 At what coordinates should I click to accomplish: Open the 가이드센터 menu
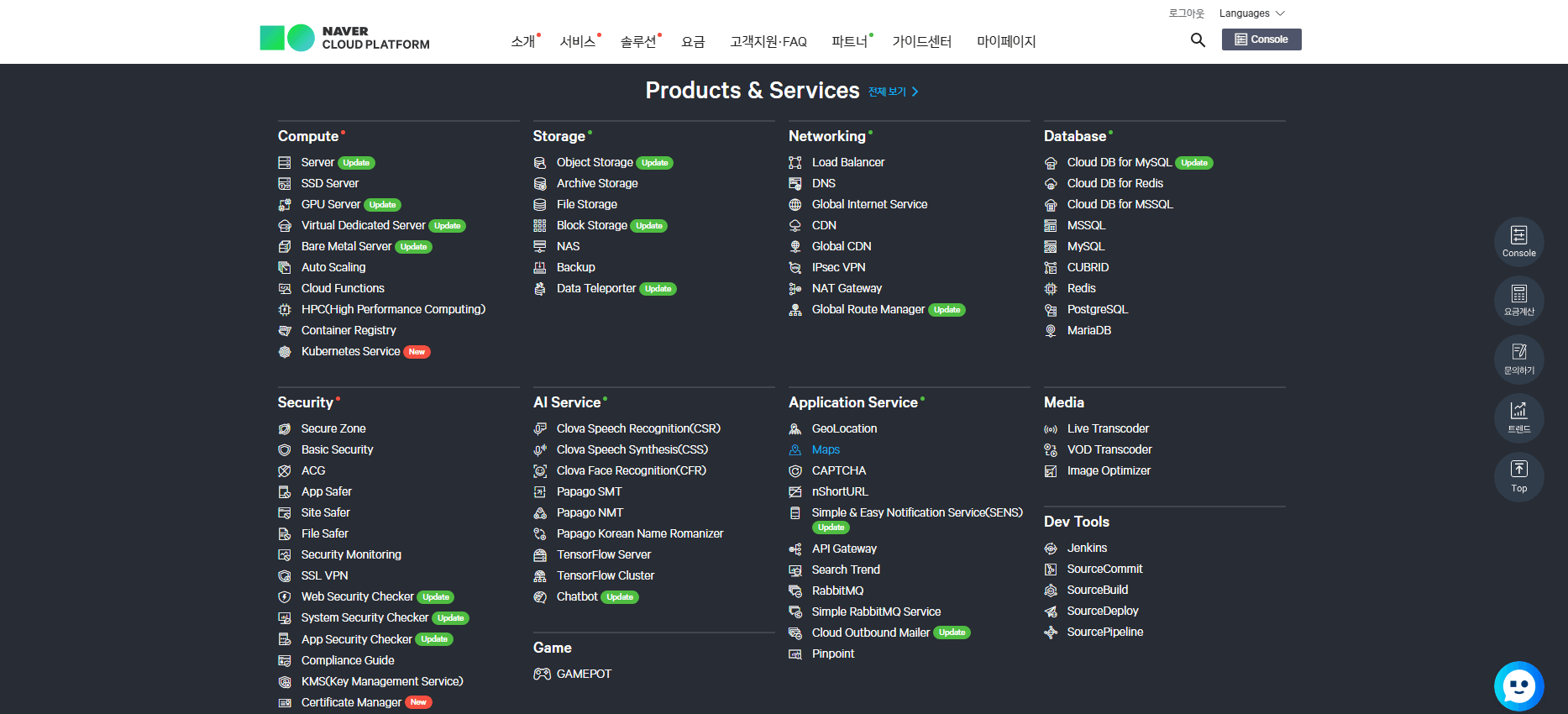click(x=921, y=41)
